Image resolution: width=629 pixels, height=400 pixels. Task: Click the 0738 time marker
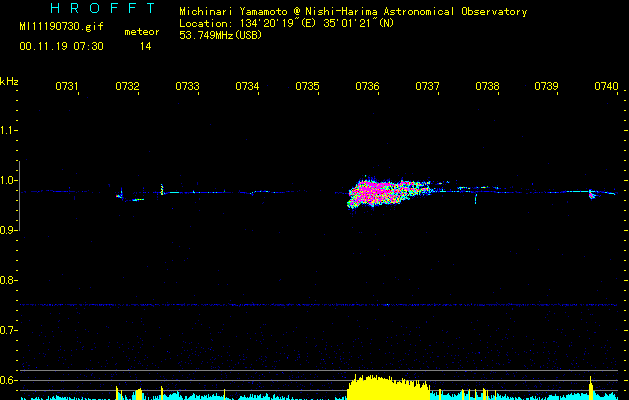487,86
